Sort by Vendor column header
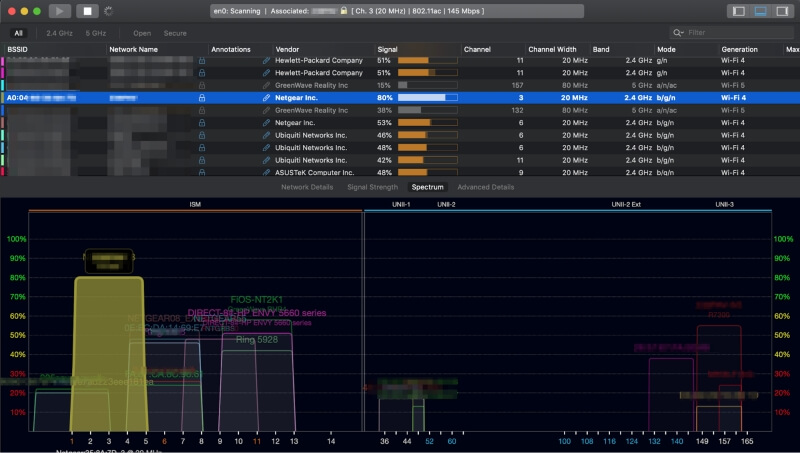 pos(287,49)
